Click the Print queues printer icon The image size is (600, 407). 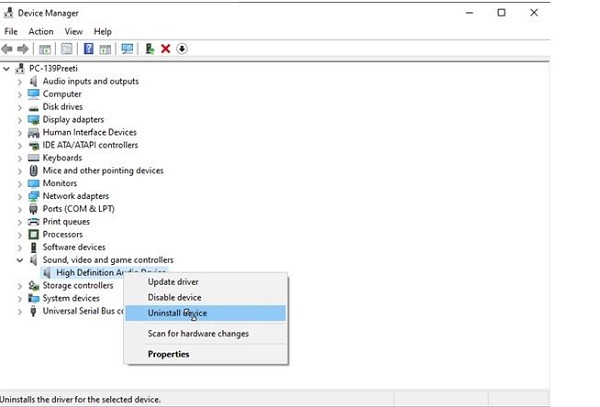coord(34,222)
